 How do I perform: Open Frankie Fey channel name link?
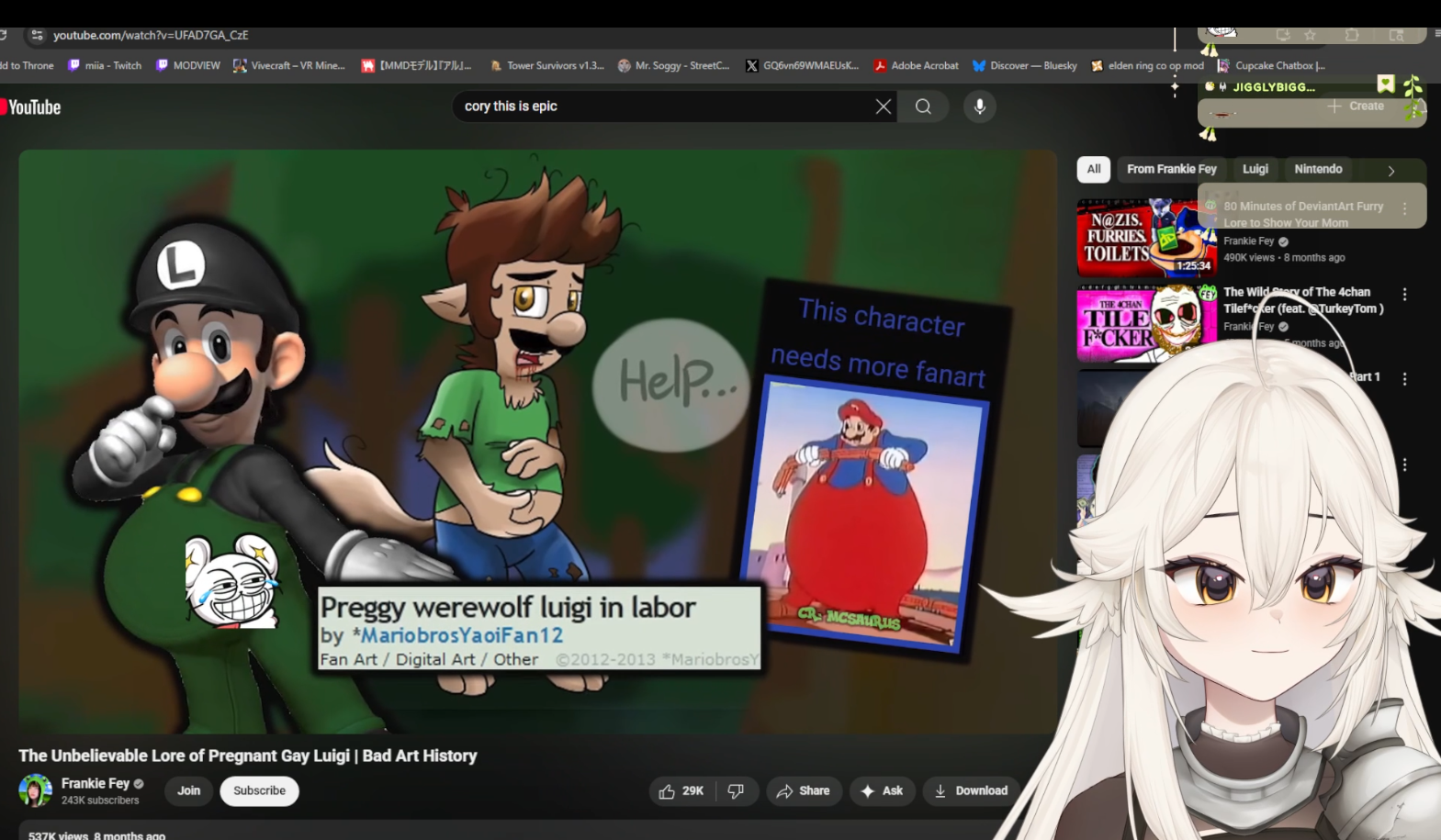coord(96,783)
